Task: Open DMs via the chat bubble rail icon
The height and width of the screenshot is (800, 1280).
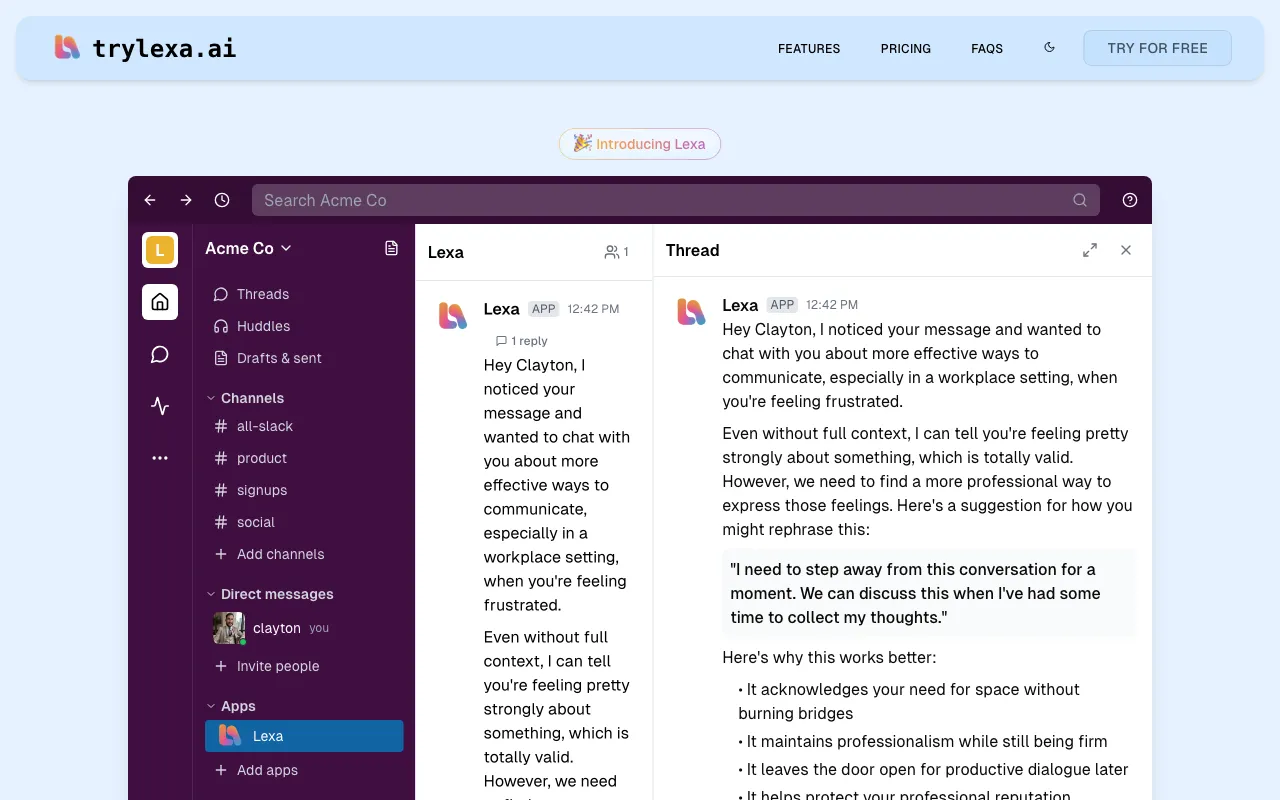Action: click(160, 354)
